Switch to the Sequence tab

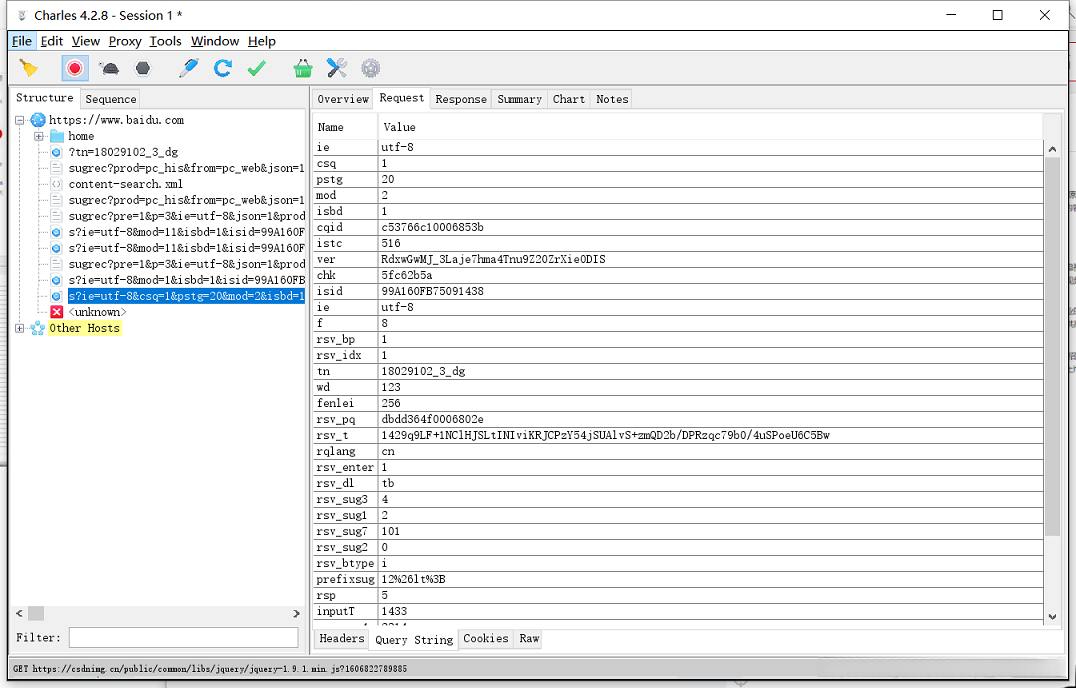point(110,99)
